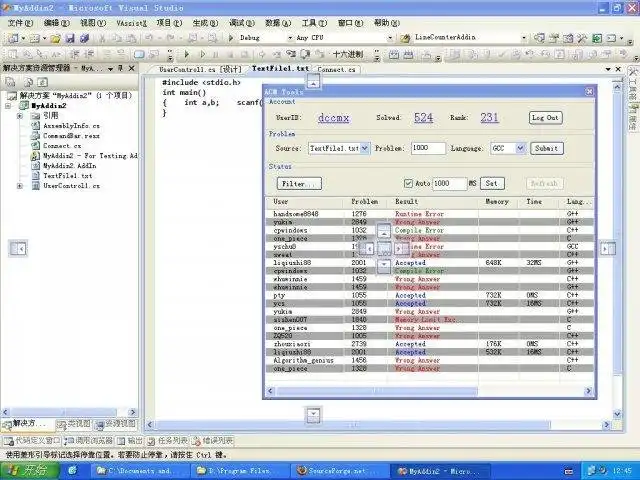
Task: Click the Redo toolbar icon
Action: (171, 38)
